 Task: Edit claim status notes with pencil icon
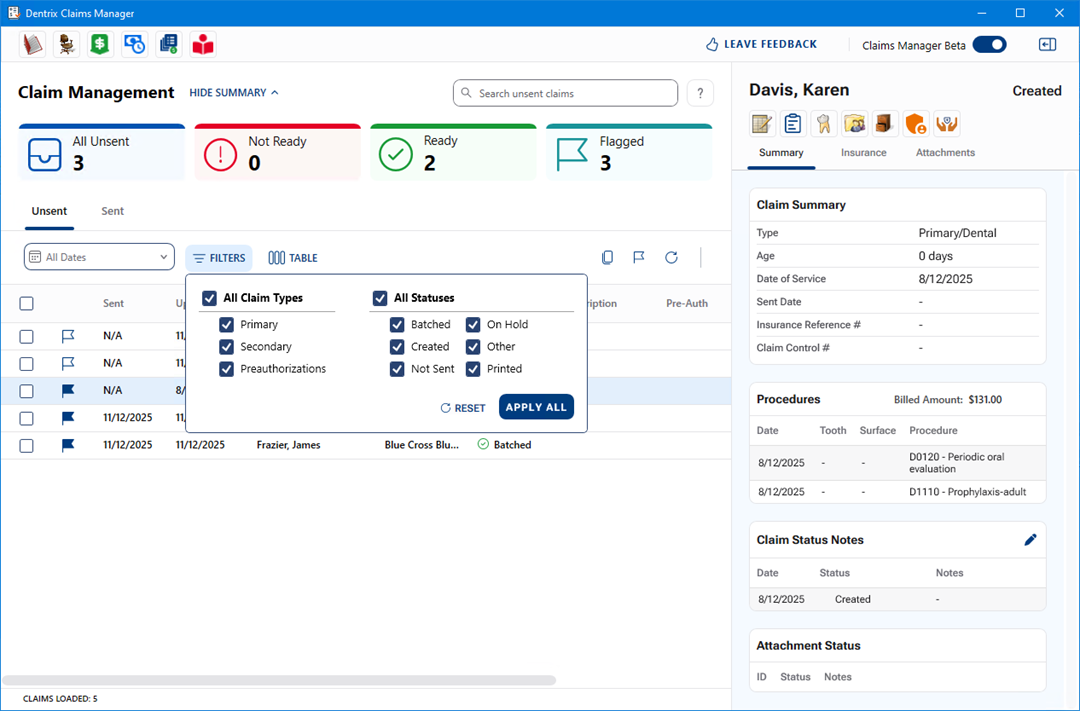pos(1030,540)
